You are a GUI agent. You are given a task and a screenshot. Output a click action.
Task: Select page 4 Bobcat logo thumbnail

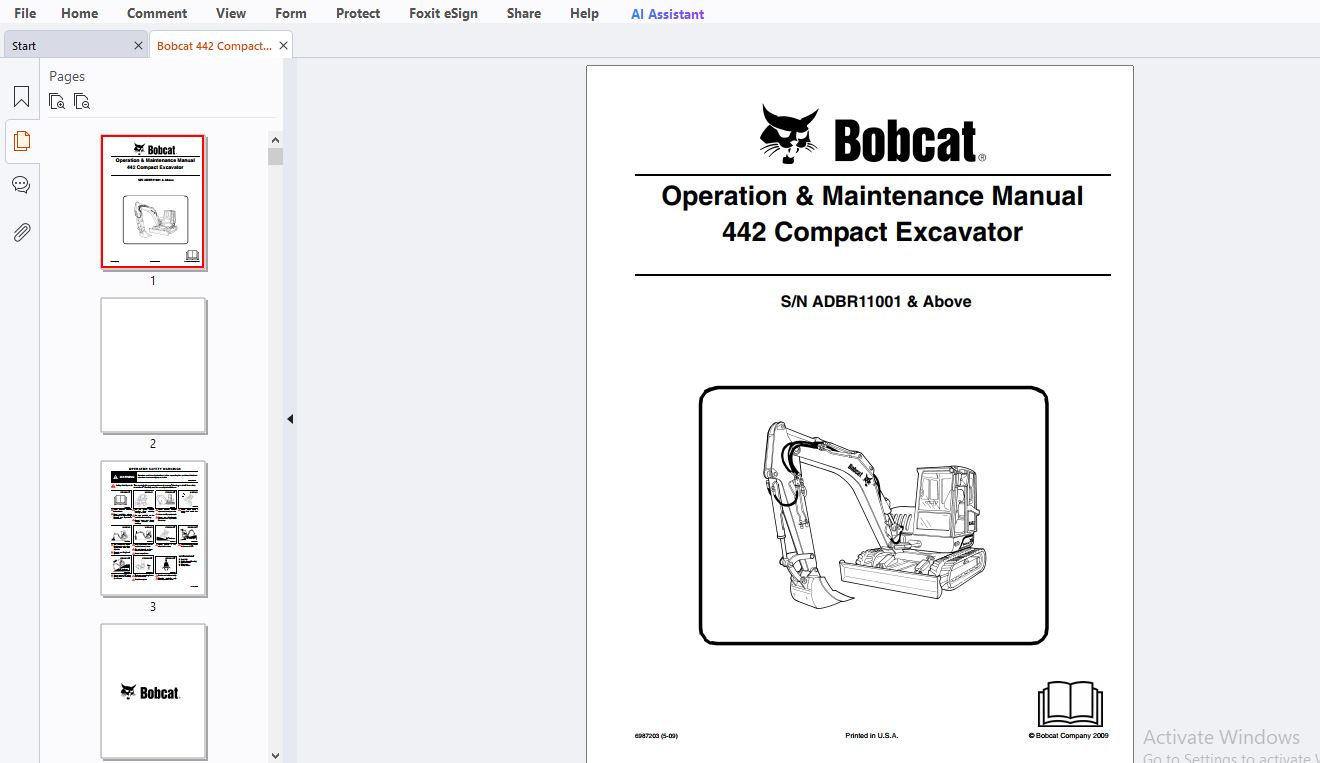[153, 691]
